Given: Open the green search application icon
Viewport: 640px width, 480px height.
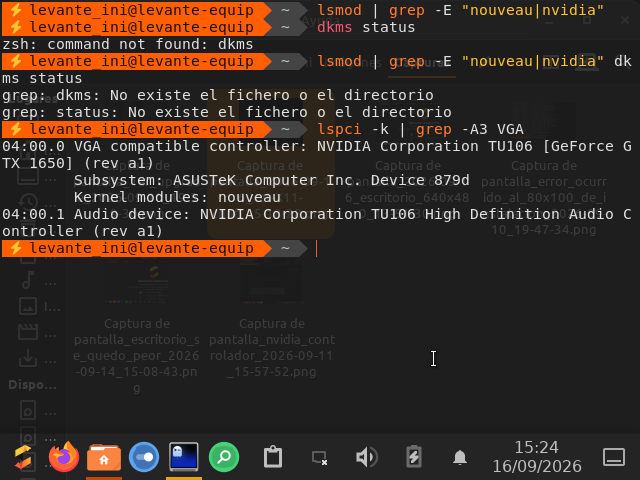Looking at the screenshot, I should point(224,457).
